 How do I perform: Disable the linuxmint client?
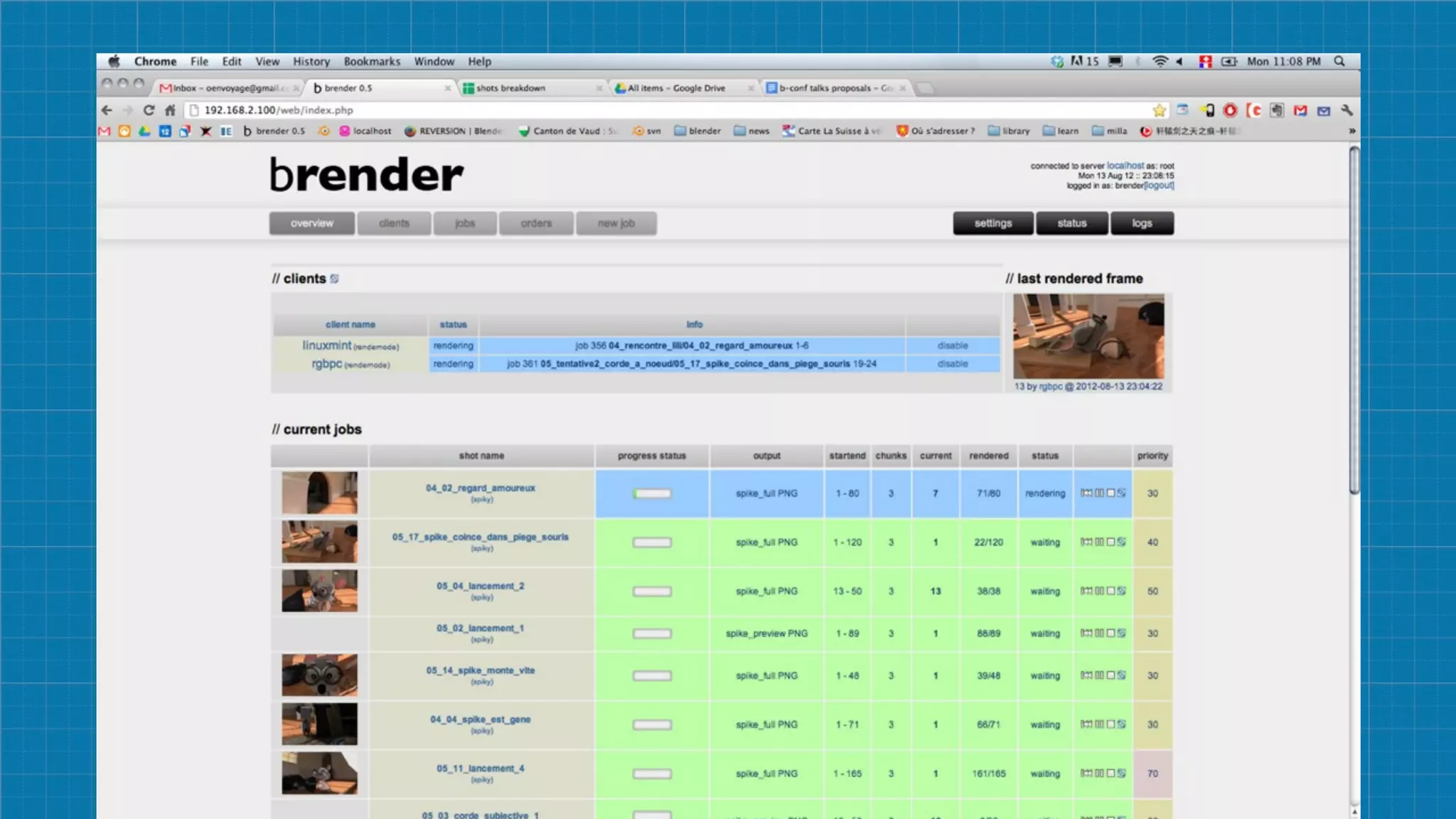[952, 346]
